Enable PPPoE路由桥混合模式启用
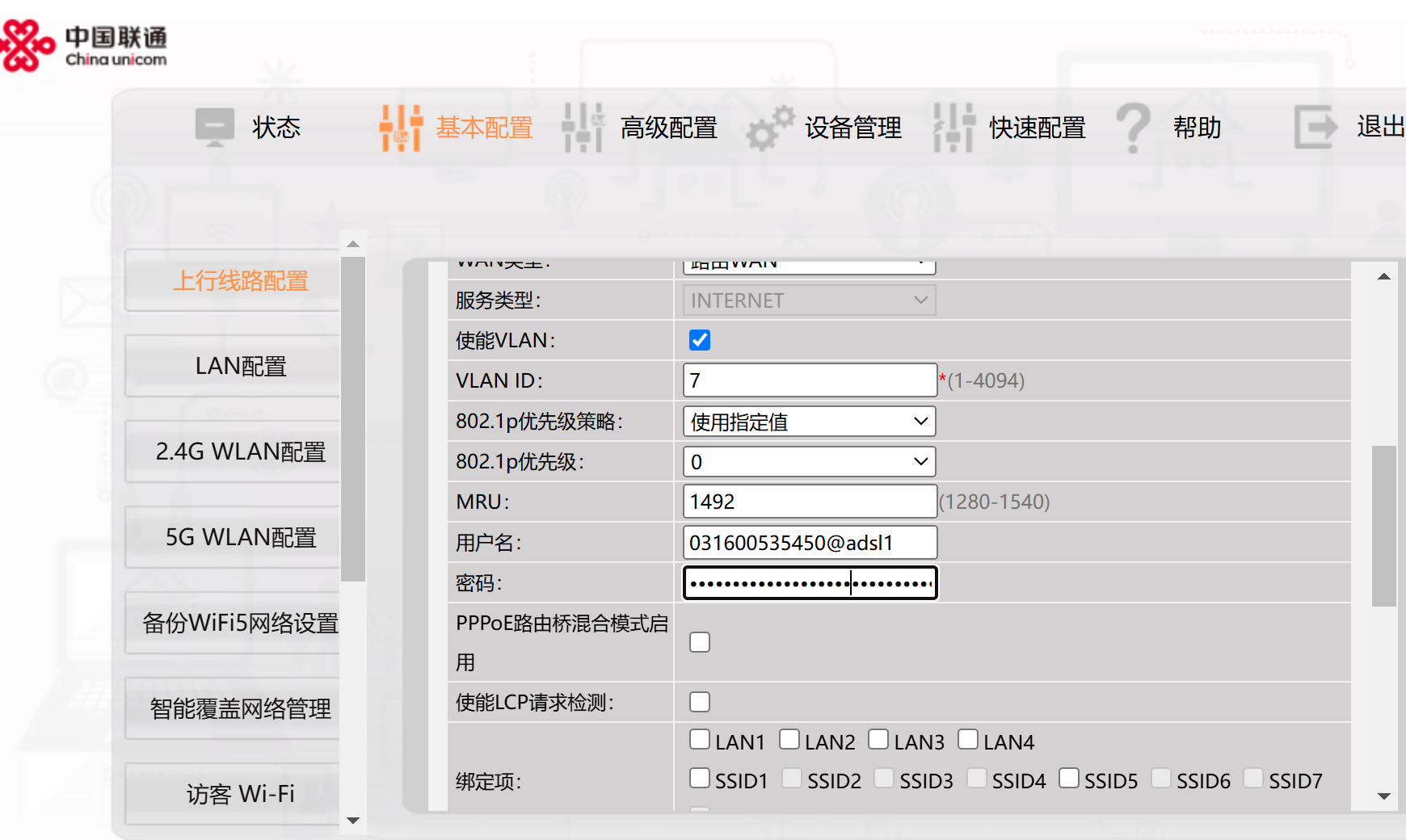Image resolution: width=1406 pixels, height=840 pixels. (699, 641)
